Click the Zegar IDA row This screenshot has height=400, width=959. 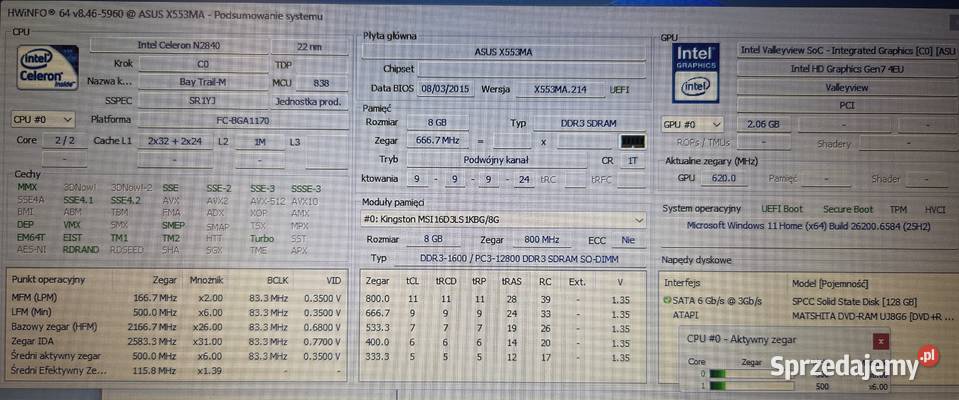coord(176,341)
